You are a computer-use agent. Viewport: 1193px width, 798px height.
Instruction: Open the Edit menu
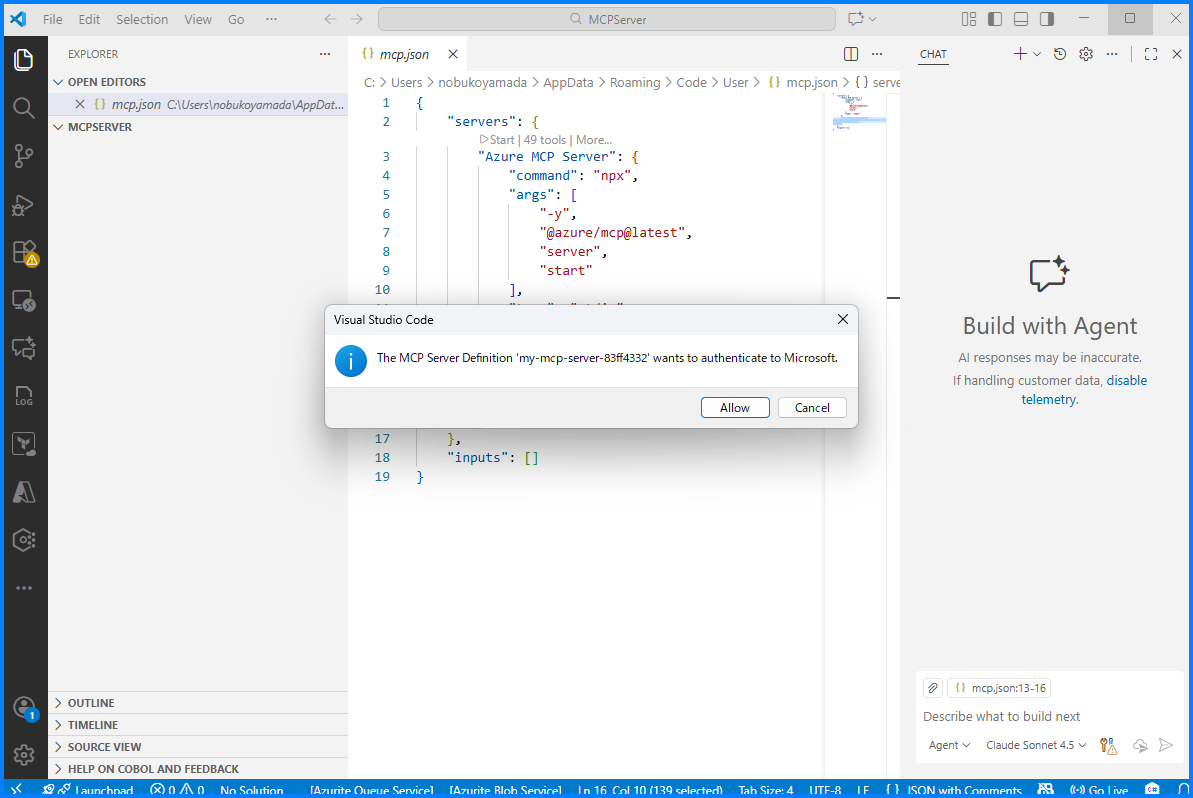coord(89,19)
